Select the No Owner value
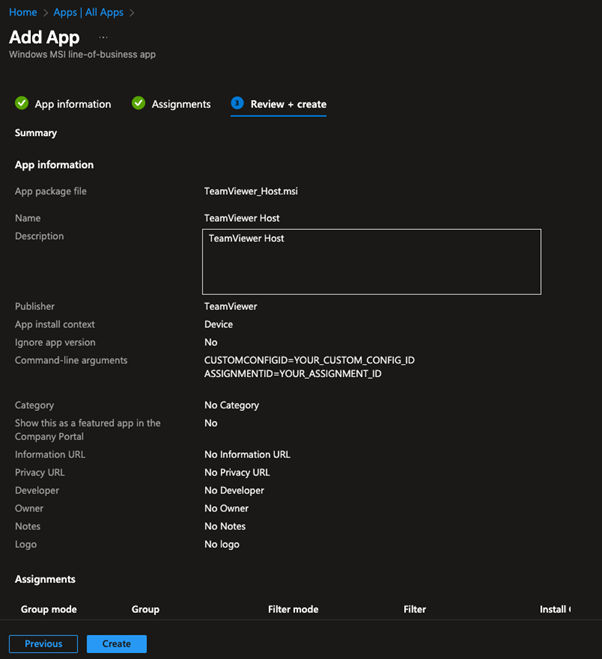This screenshot has width=602, height=659. (226, 509)
